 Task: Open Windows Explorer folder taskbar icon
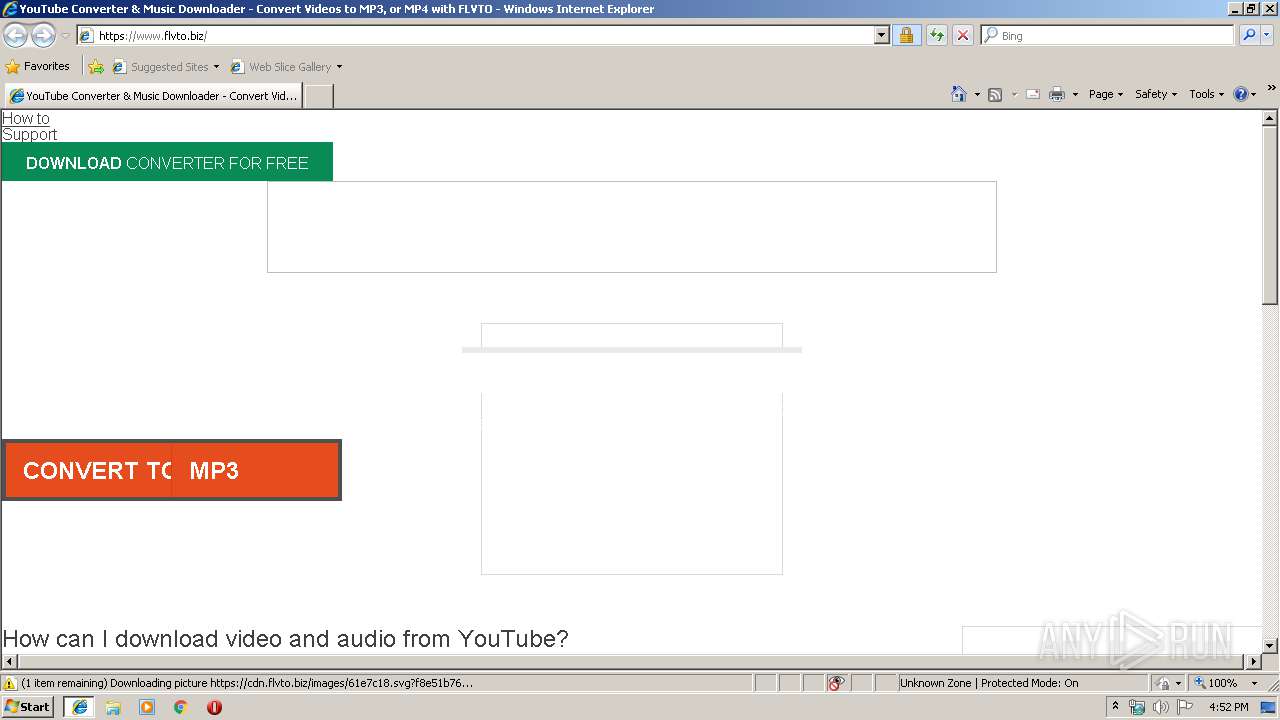113,707
